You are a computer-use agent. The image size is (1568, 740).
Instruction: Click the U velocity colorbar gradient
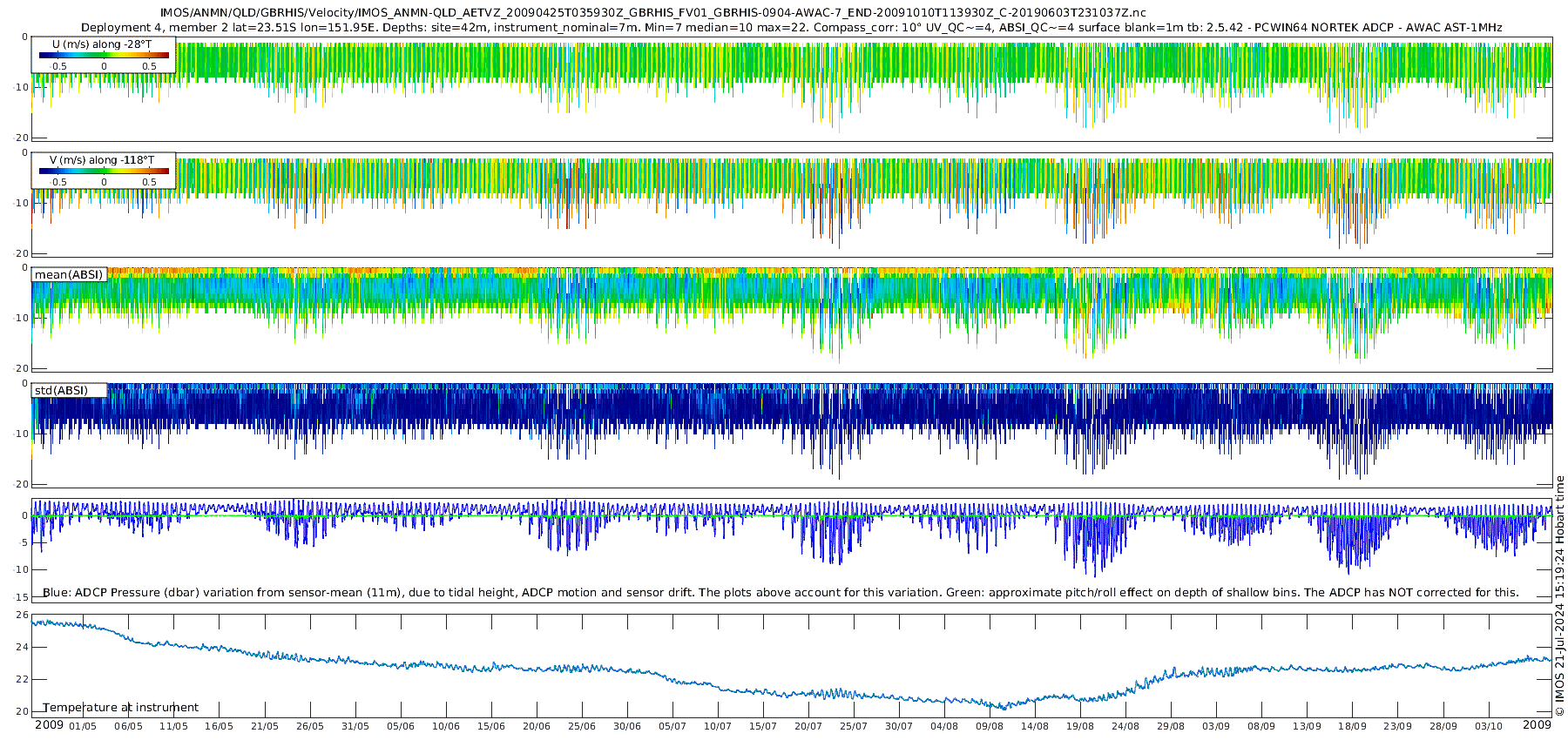click(x=104, y=55)
